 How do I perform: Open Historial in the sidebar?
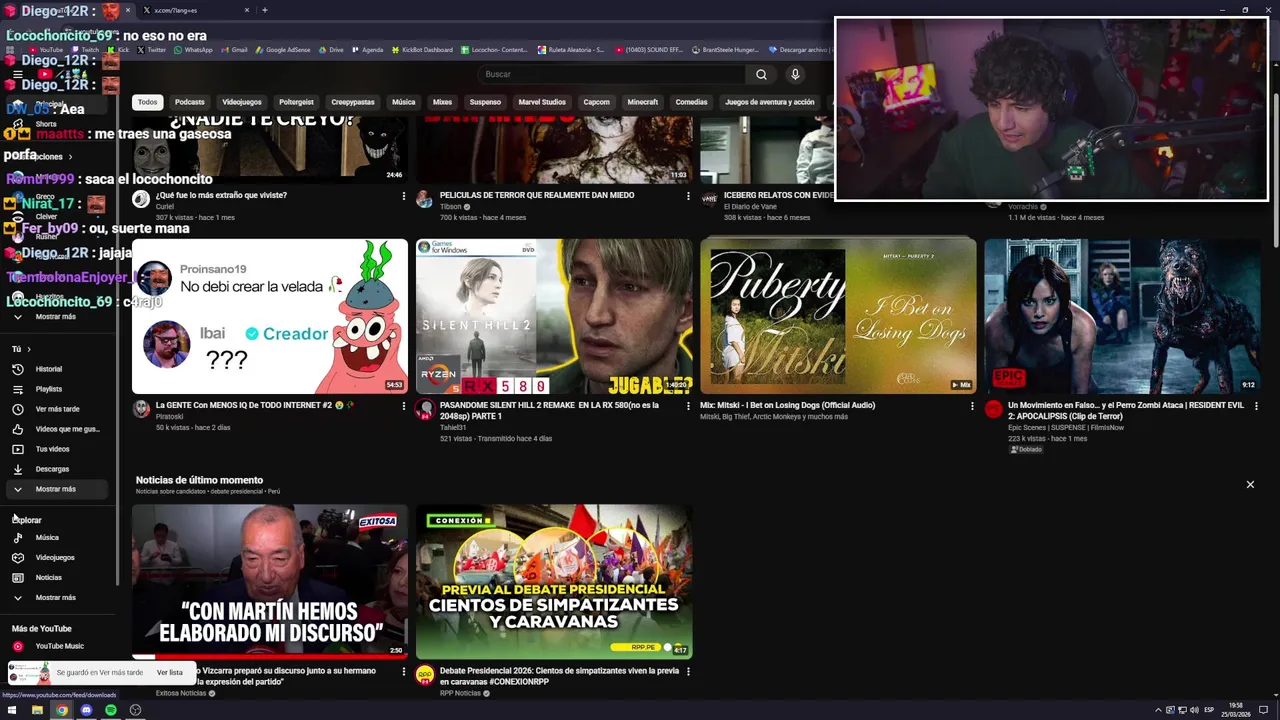49,369
